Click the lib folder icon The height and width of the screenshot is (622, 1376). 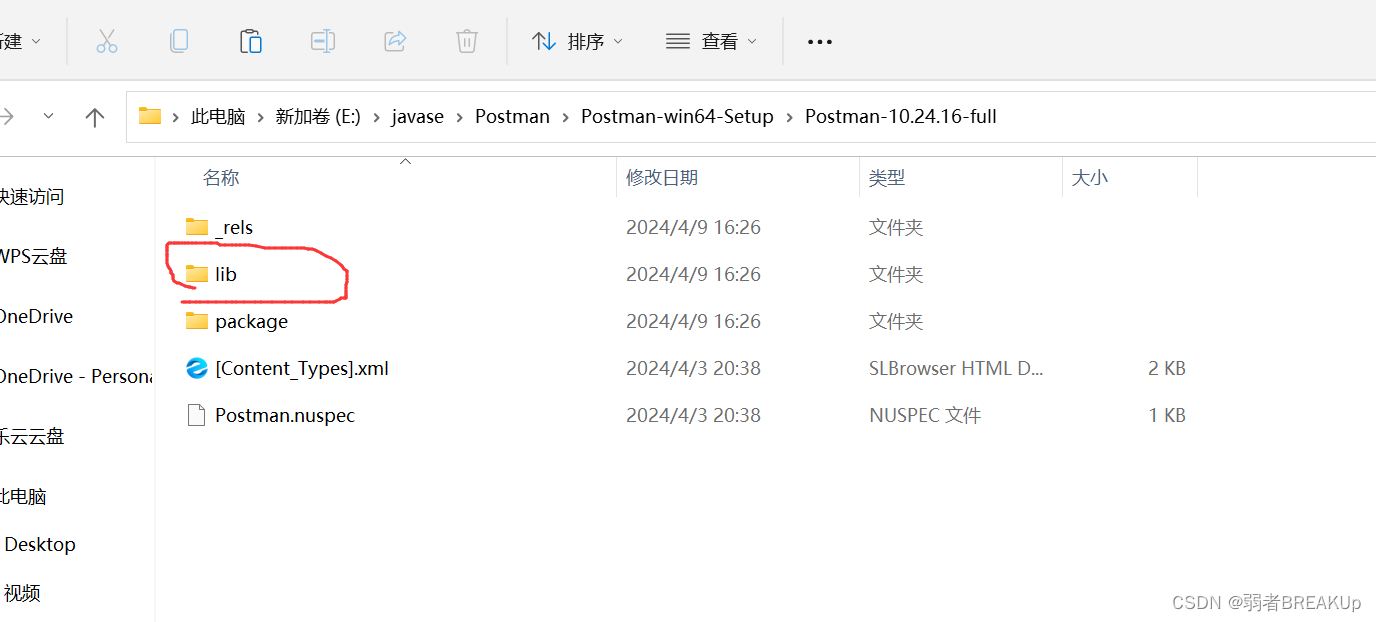coord(197,274)
